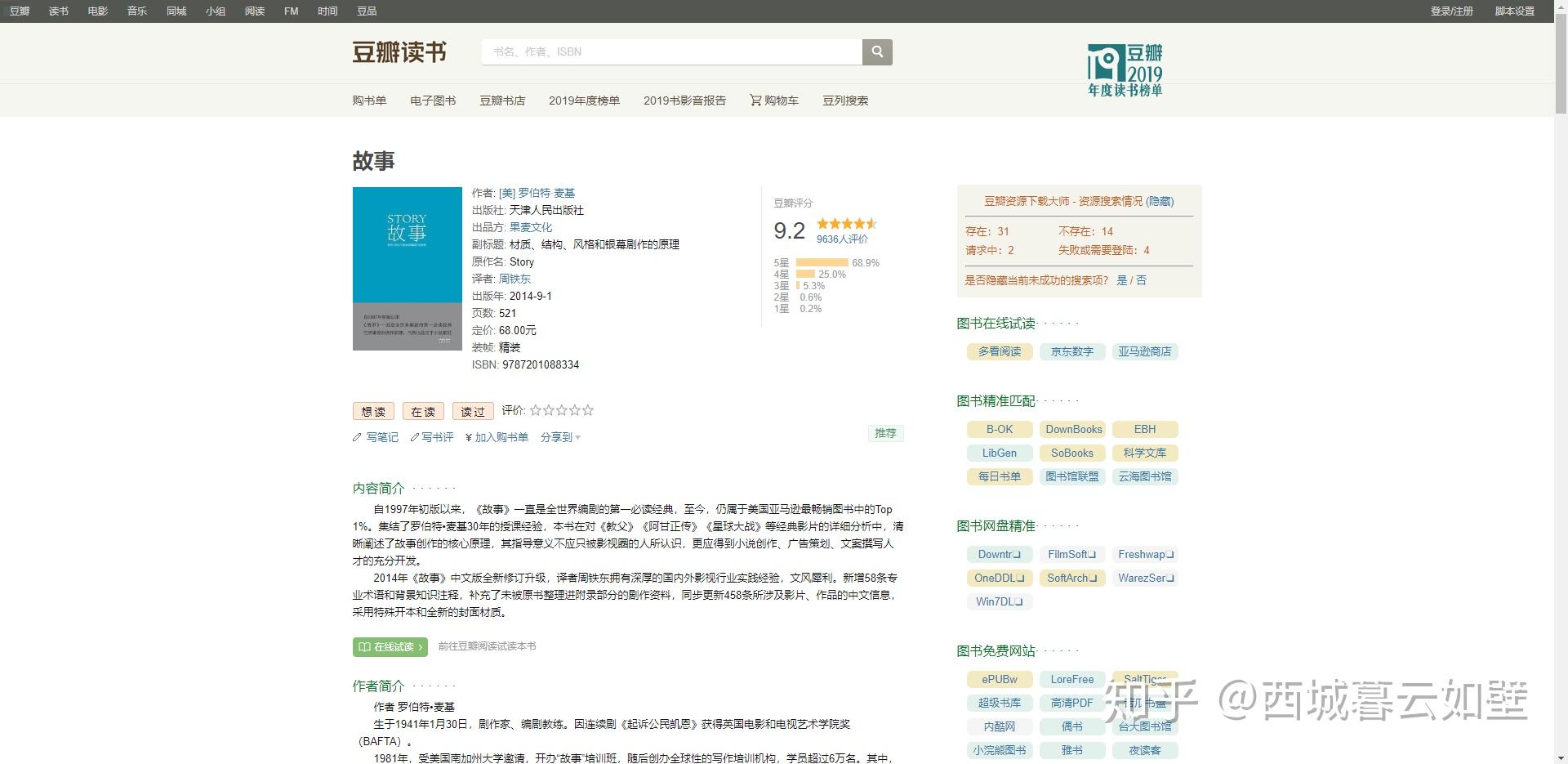Open the 豆瓣书店 nav item

[x=502, y=101]
